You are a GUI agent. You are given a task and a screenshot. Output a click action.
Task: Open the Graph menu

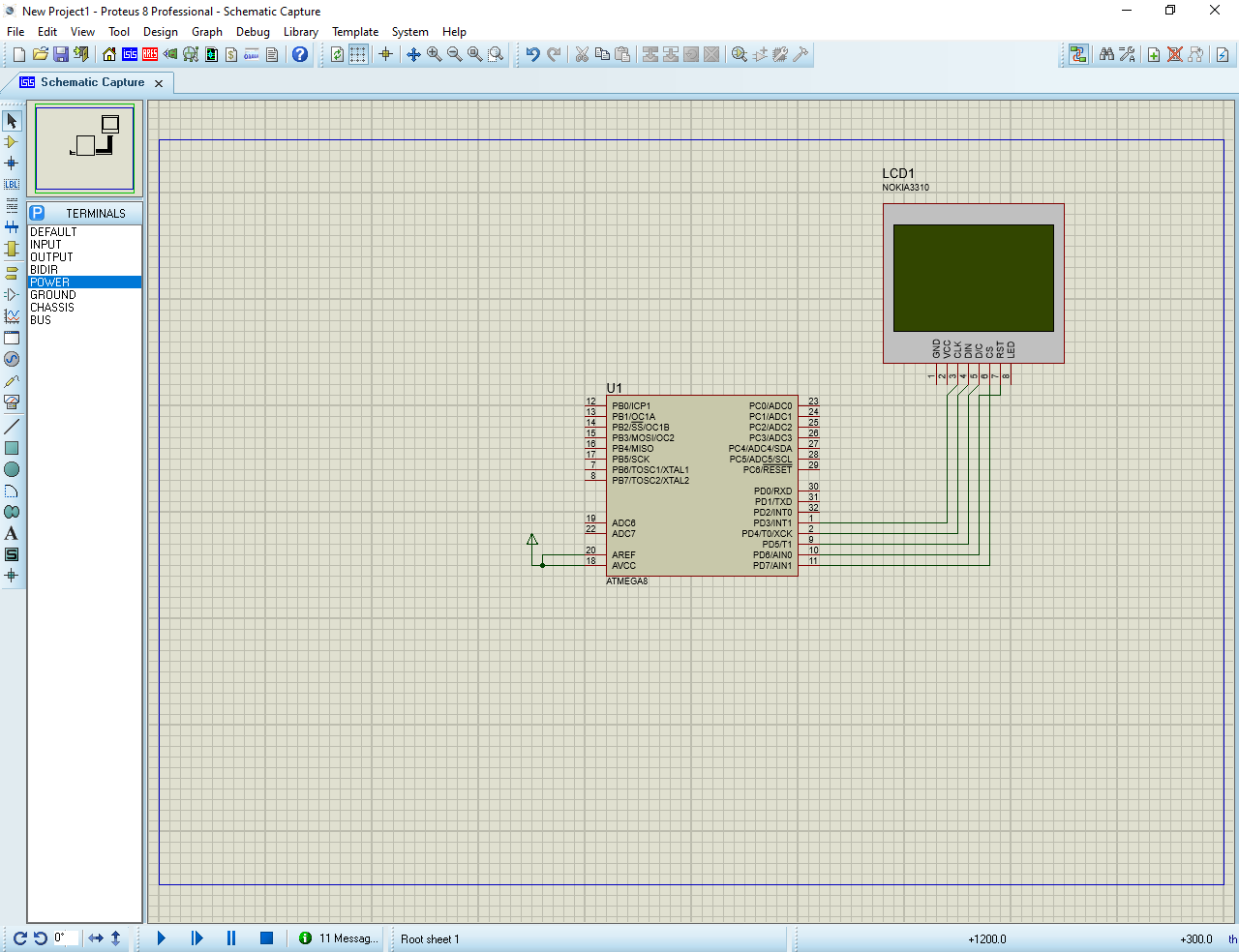[207, 32]
